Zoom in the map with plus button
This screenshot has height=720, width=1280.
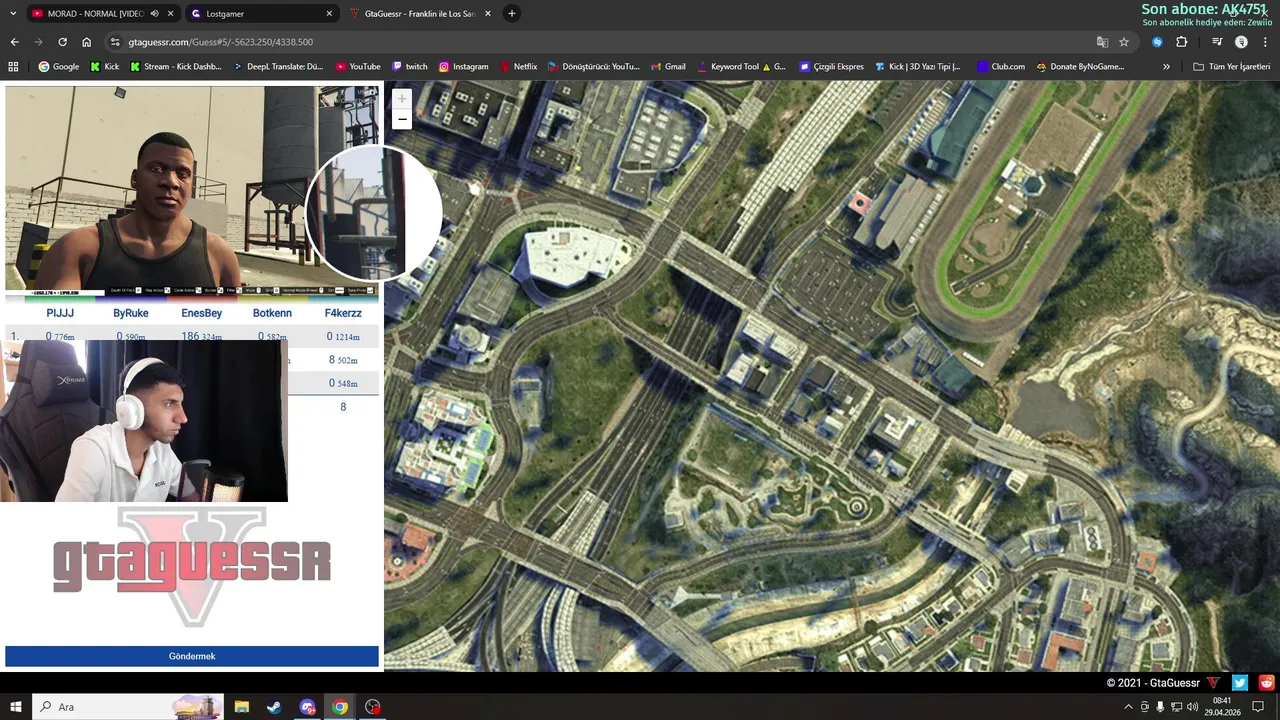pos(401,99)
